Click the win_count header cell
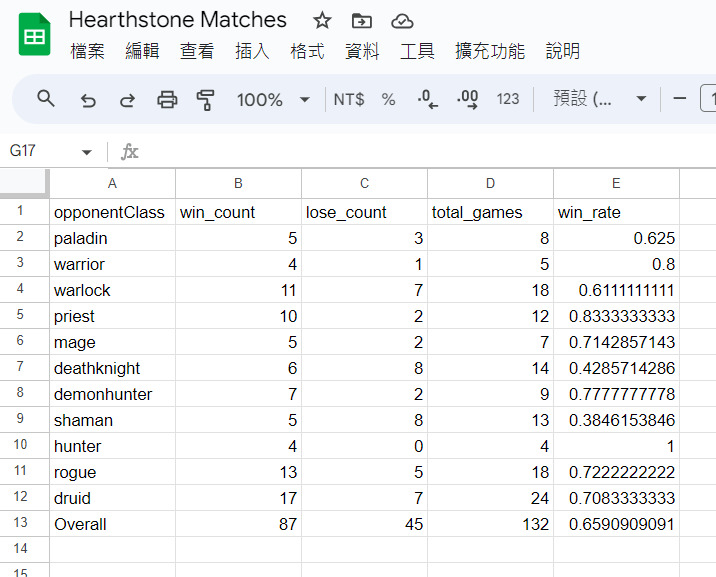The width and height of the screenshot is (716, 577). [x=238, y=212]
